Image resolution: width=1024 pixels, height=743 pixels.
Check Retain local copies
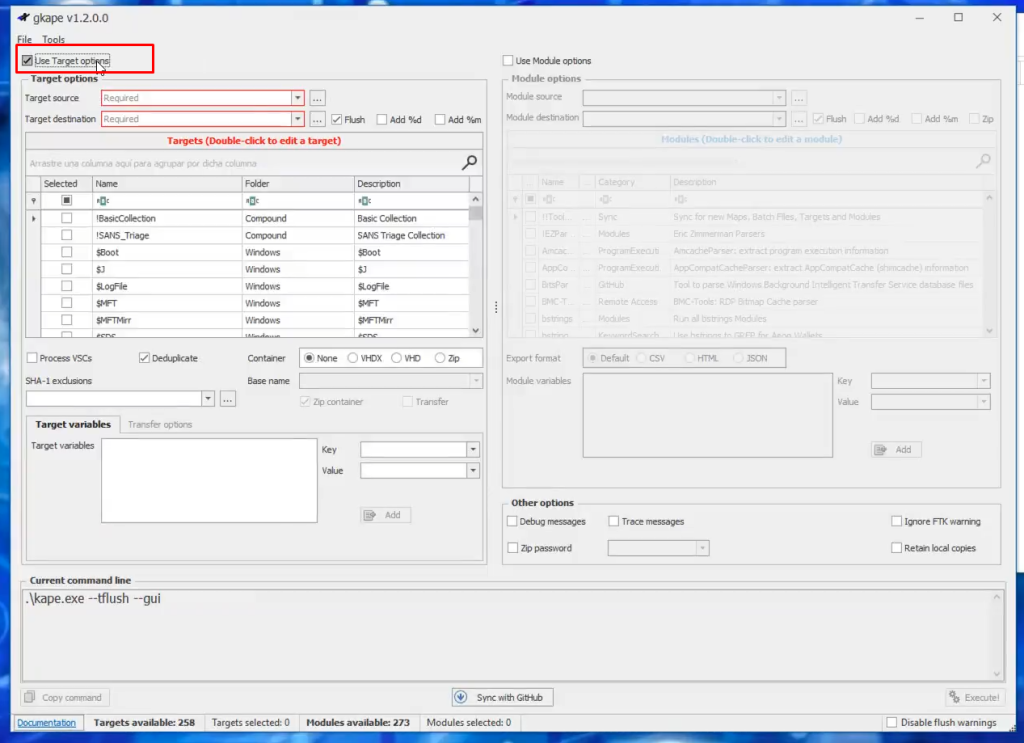point(897,548)
